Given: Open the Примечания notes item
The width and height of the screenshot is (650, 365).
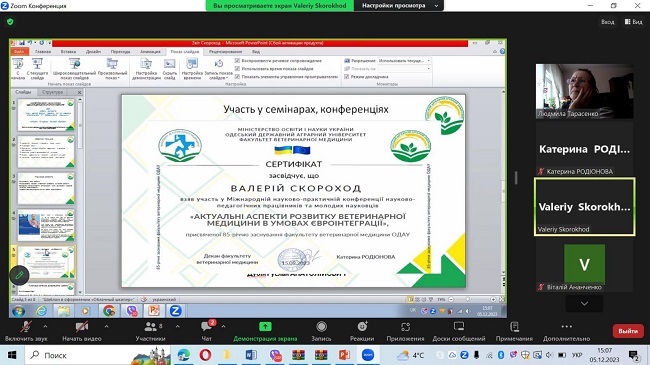Looking at the screenshot, I should [x=514, y=331].
